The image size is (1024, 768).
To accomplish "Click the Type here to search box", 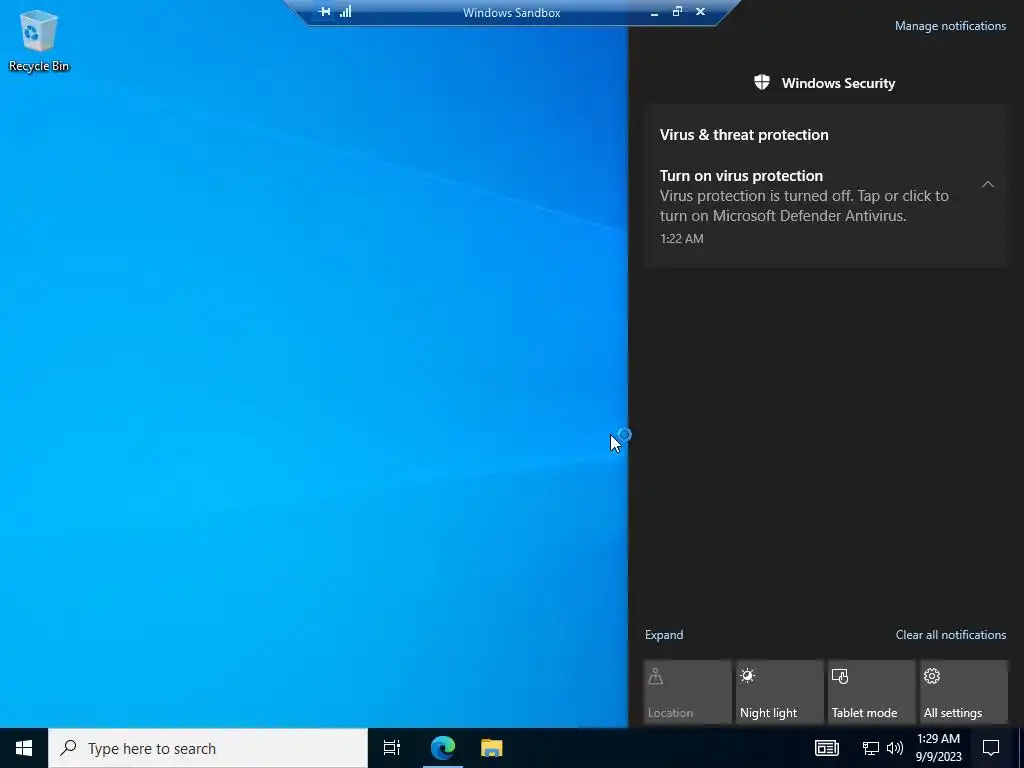I will (208, 748).
